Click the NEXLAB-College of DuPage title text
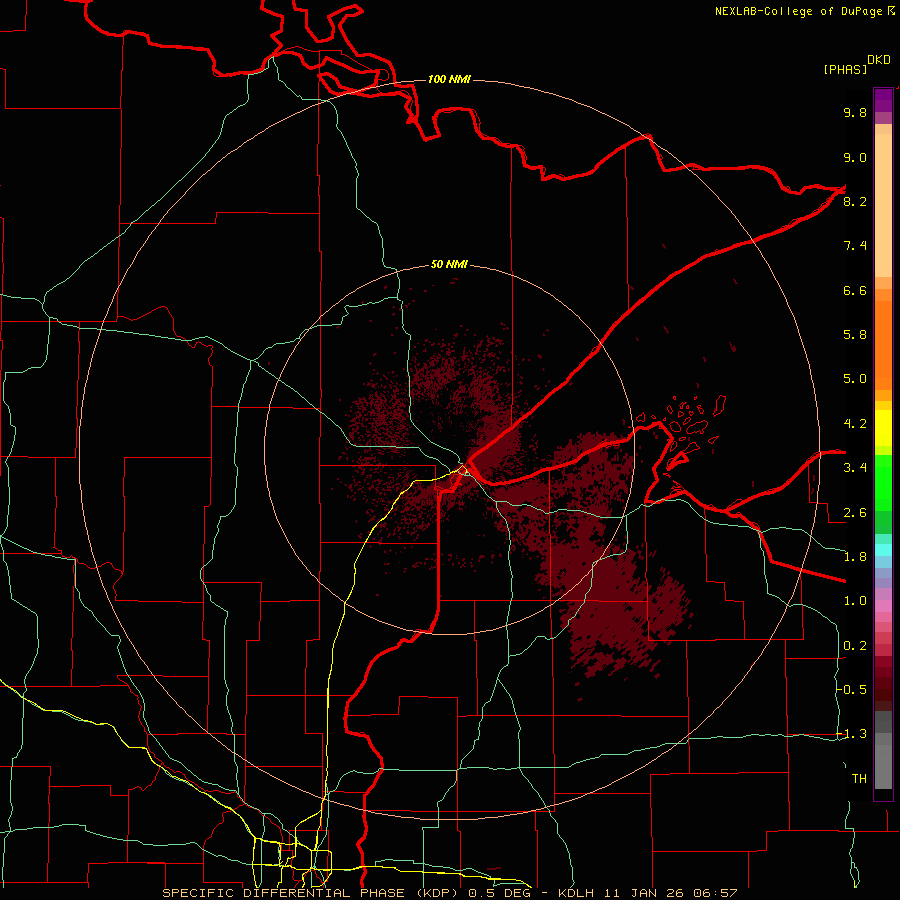Screen dimensions: 900x900 798,11
